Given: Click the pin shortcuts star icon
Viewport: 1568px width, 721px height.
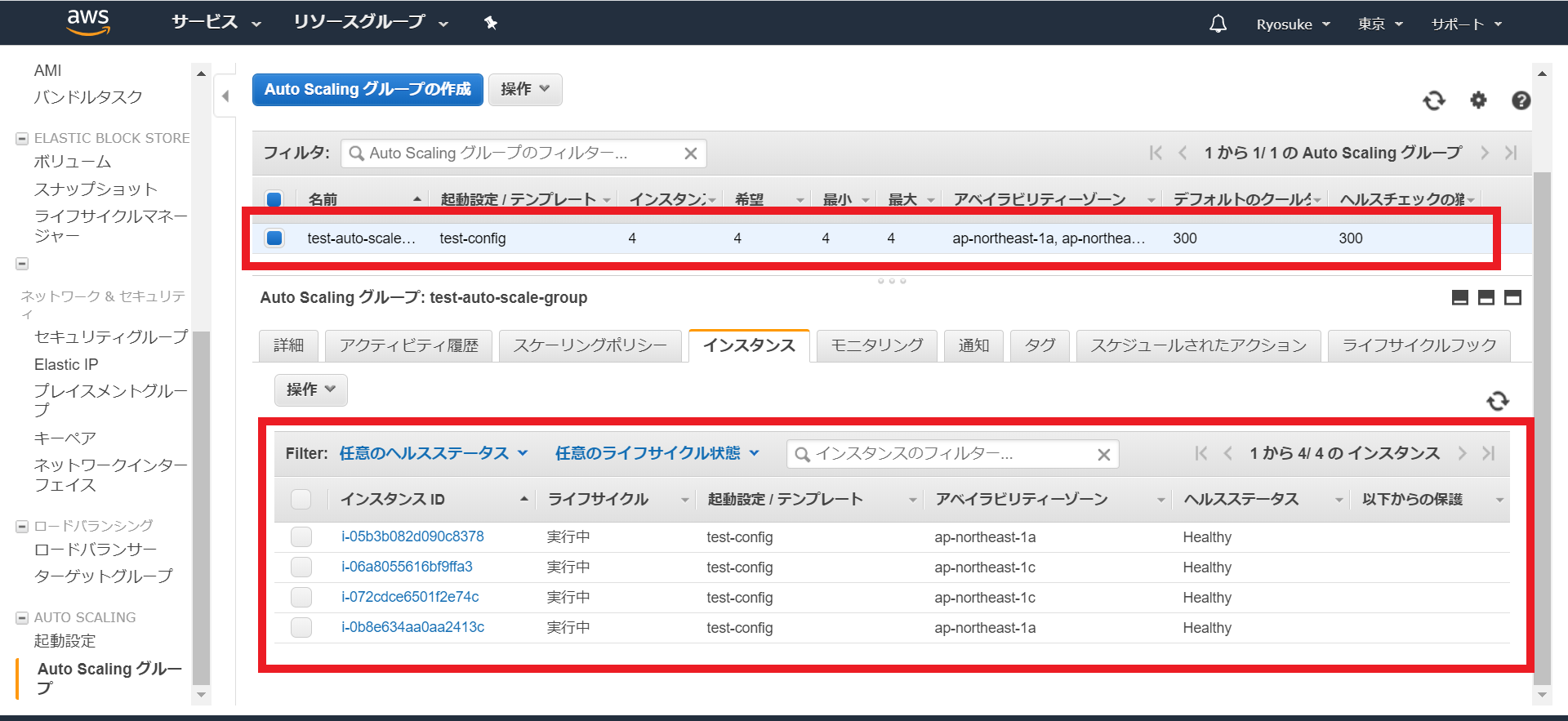Looking at the screenshot, I should (491, 23).
